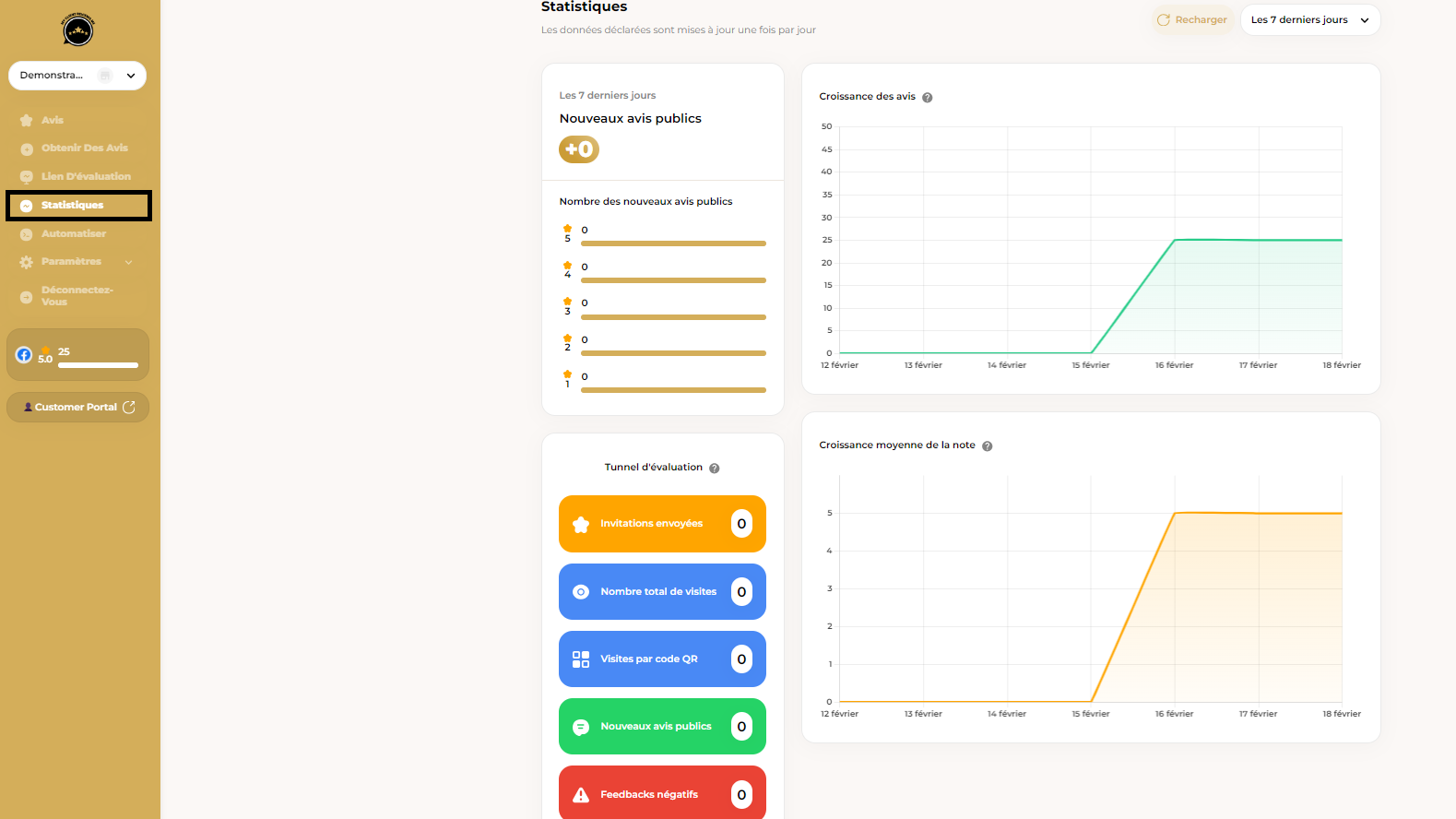Click the Statistiques page heading
1456x819 pixels.
(x=584, y=7)
